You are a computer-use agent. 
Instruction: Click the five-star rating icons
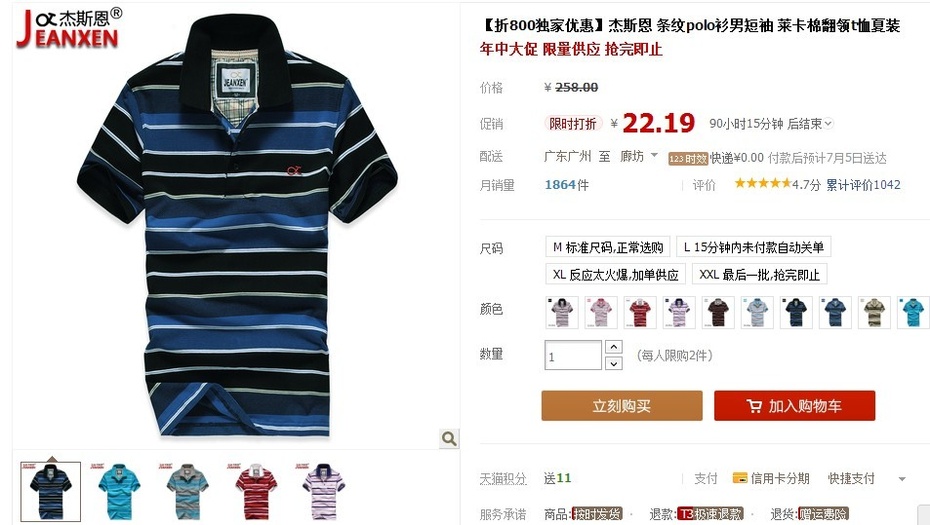(x=763, y=183)
